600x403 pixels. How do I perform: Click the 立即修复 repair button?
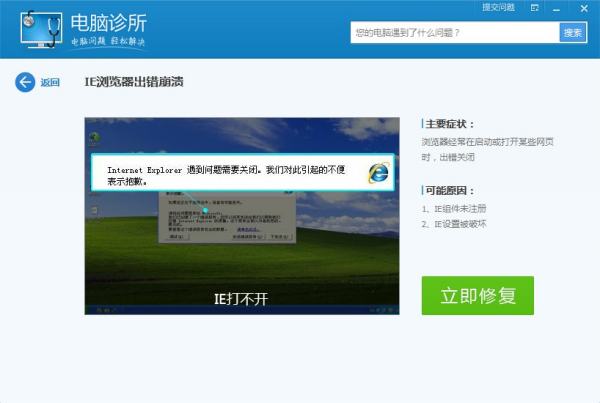(478, 295)
